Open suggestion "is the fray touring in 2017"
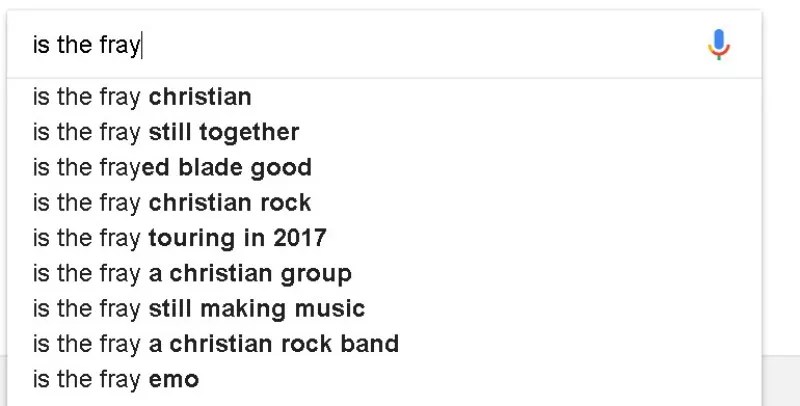Viewport: 800px width, 406px height. (x=179, y=238)
